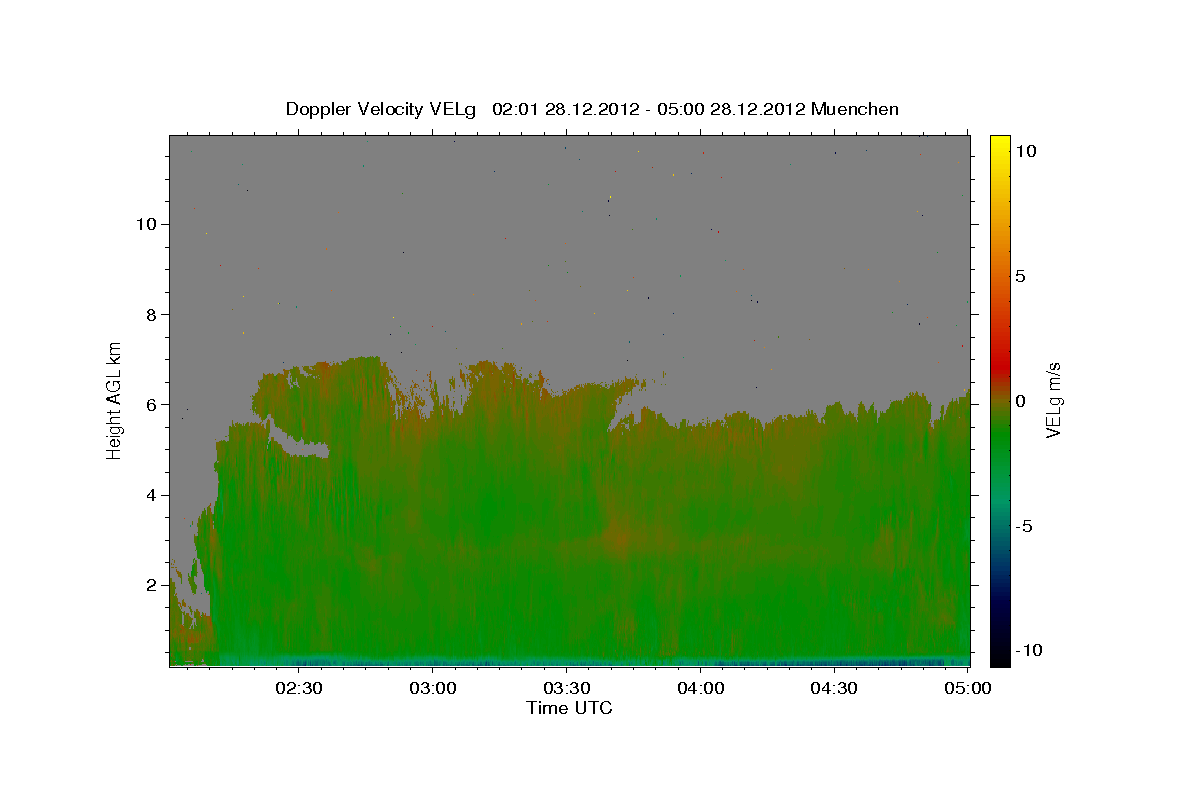The height and width of the screenshot is (800, 1200).
Task: Click the colorbar value 10 label
Action: click(x=1025, y=151)
